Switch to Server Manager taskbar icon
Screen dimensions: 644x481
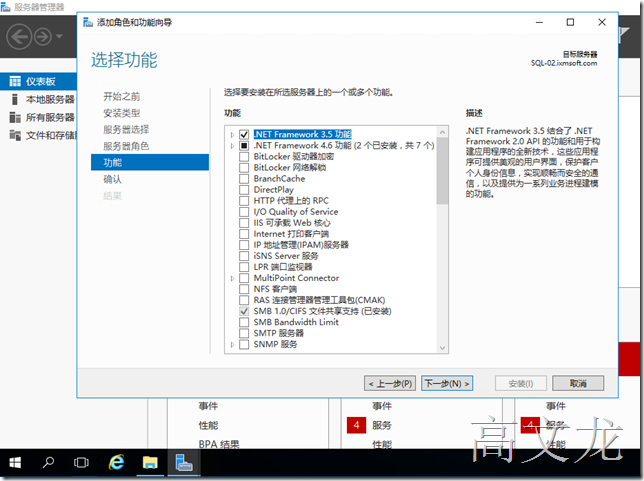tap(184, 463)
